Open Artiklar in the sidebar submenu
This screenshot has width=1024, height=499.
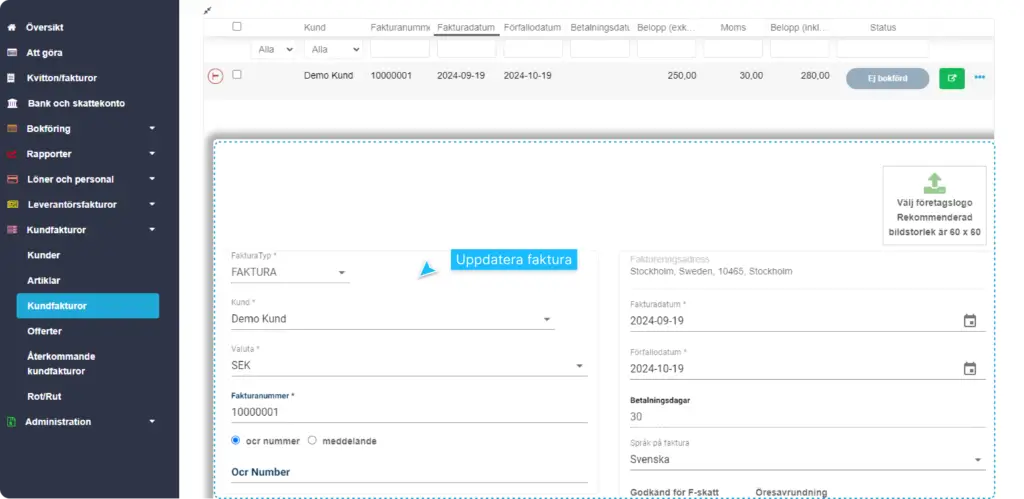(x=44, y=281)
